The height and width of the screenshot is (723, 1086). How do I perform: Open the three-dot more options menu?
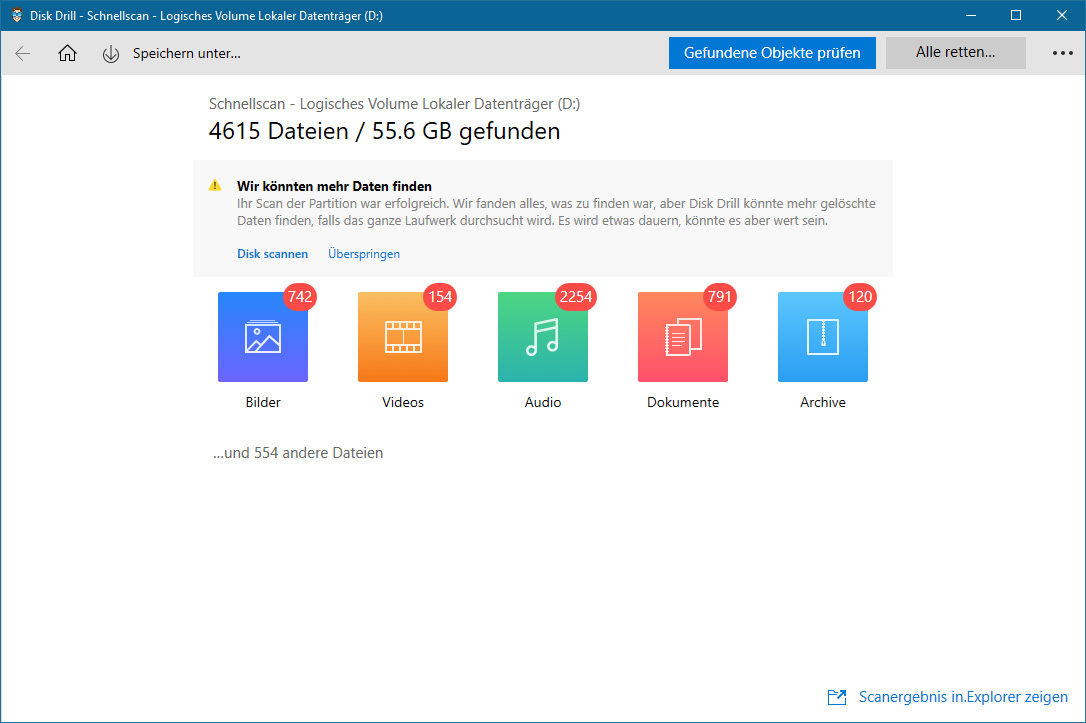(x=1062, y=53)
